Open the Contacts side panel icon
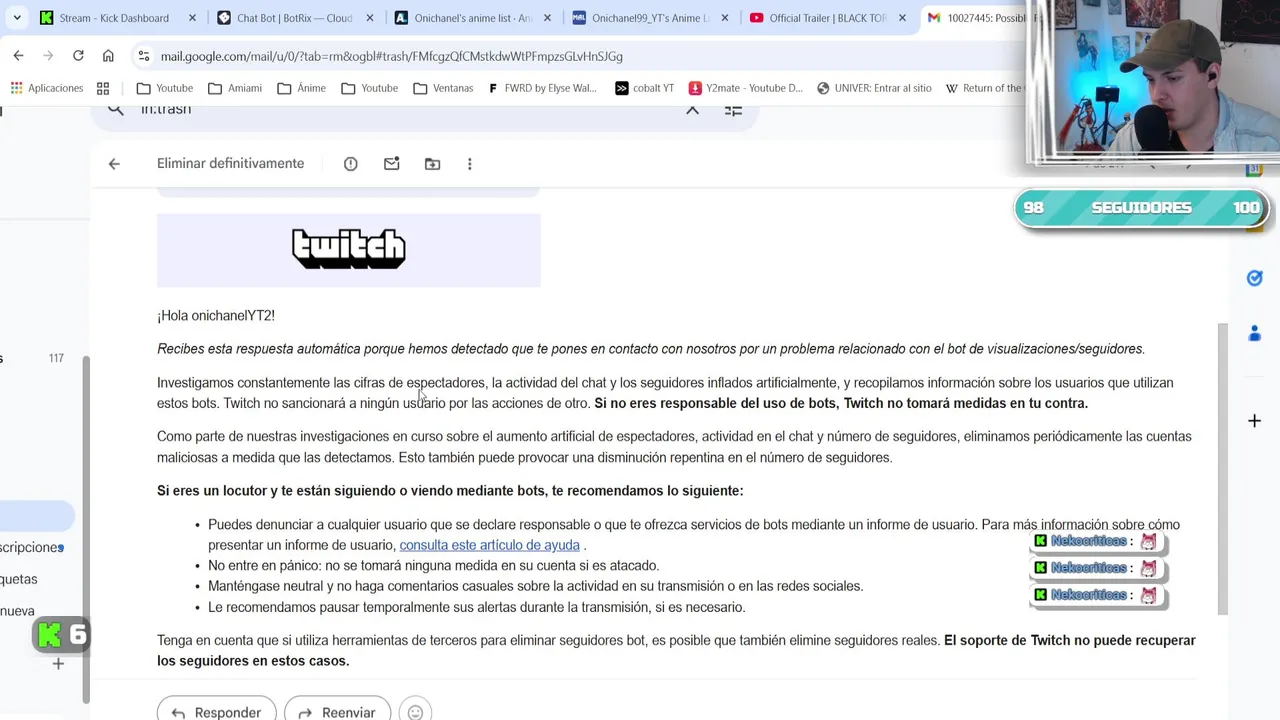Screen dimensions: 1280x720 (x=1254, y=333)
